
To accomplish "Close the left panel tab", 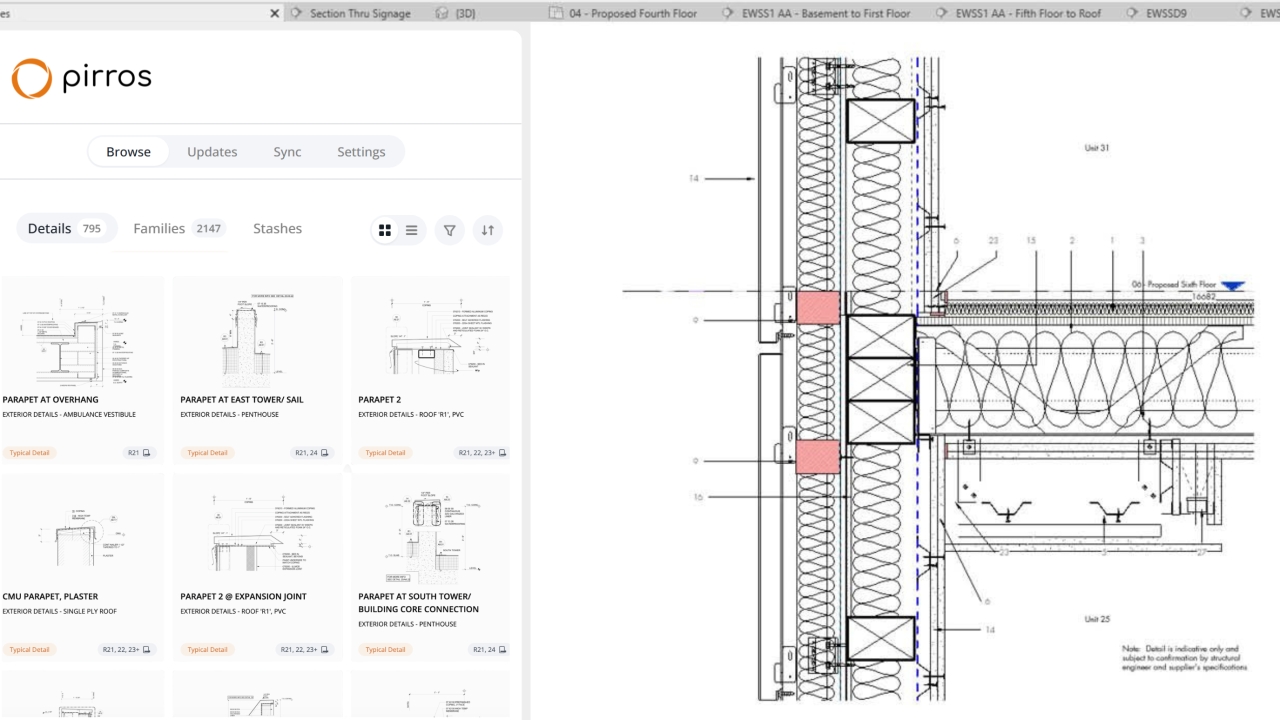I will click(275, 13).
